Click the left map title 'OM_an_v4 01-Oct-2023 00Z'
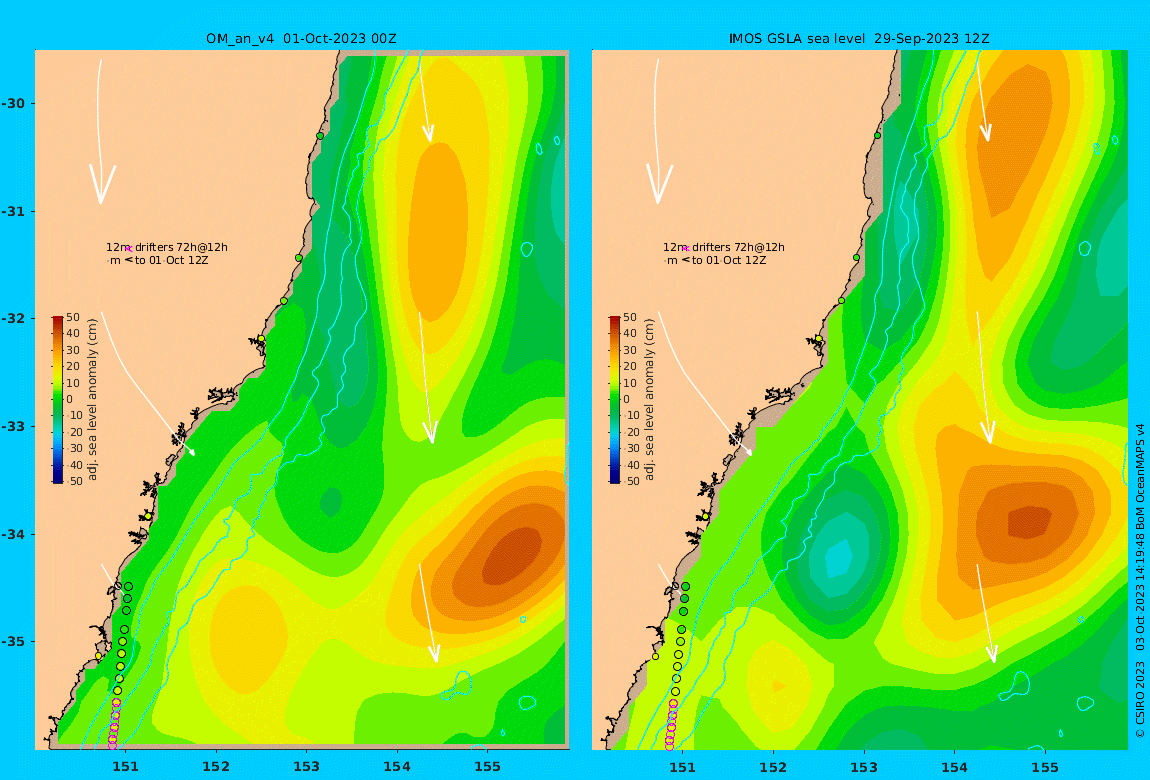 (x=301, y=38)
